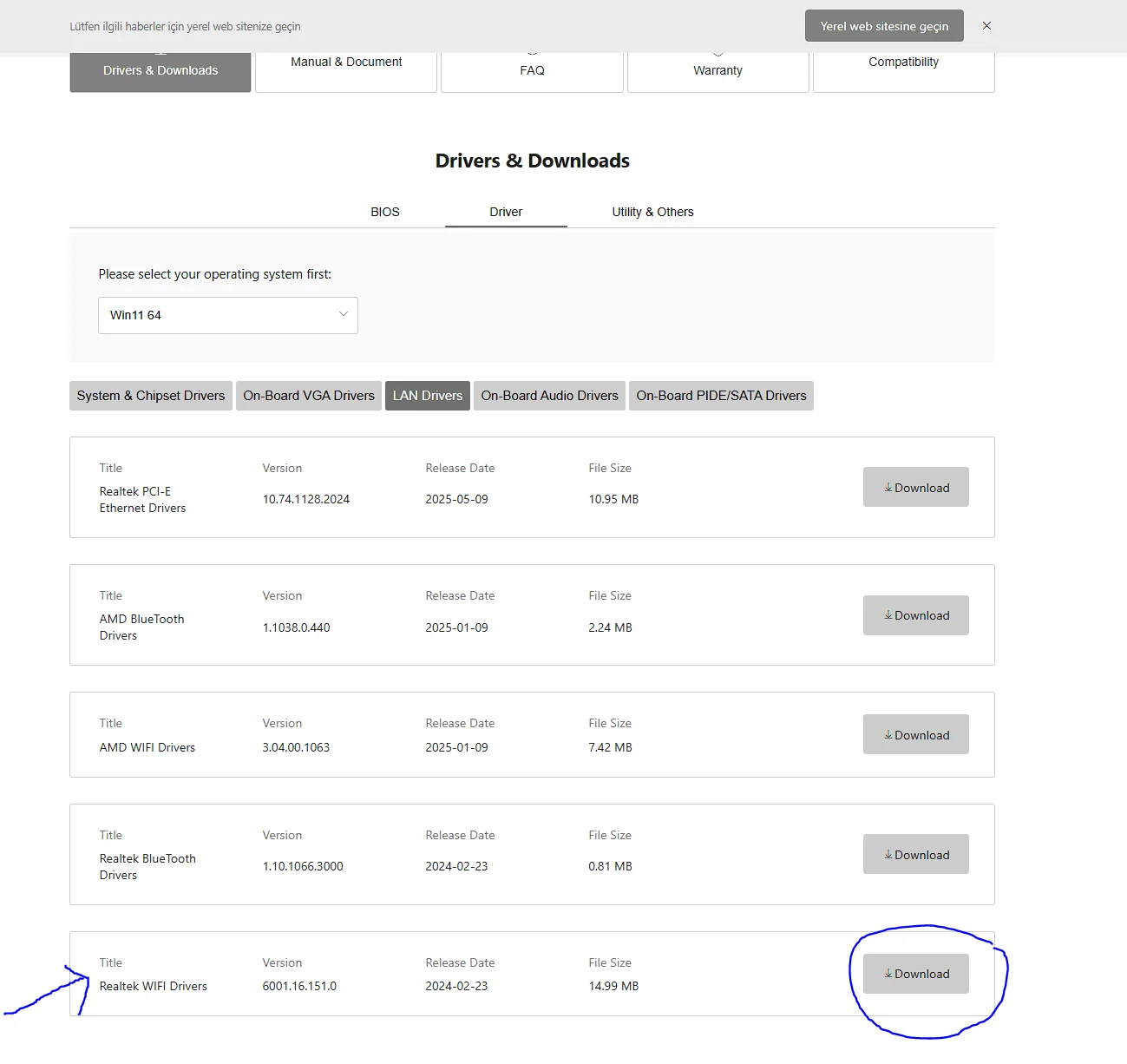This screenshot has width=1127, height=1064.
Task: Click the file size 7.42 MB
Action: [610, 747]
